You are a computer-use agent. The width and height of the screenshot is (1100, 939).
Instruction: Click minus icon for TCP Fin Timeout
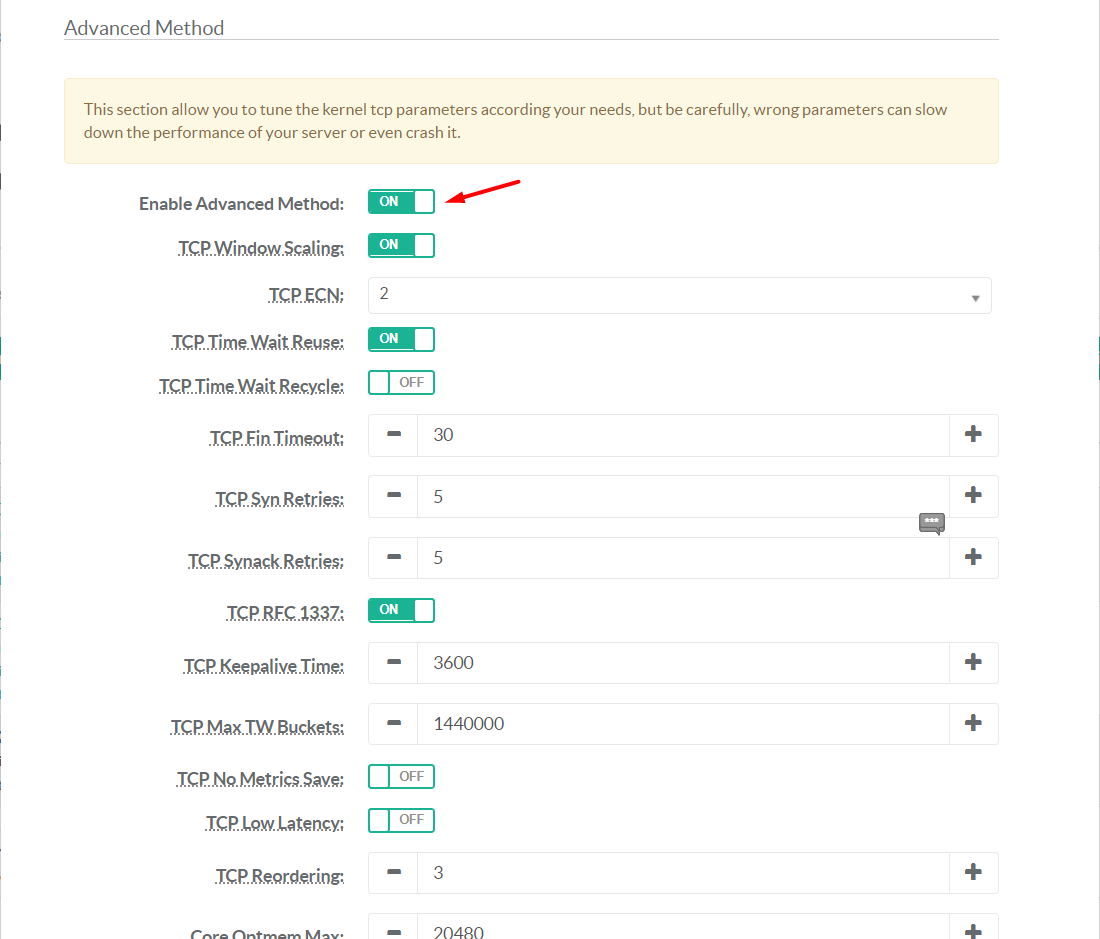[393, 435]
